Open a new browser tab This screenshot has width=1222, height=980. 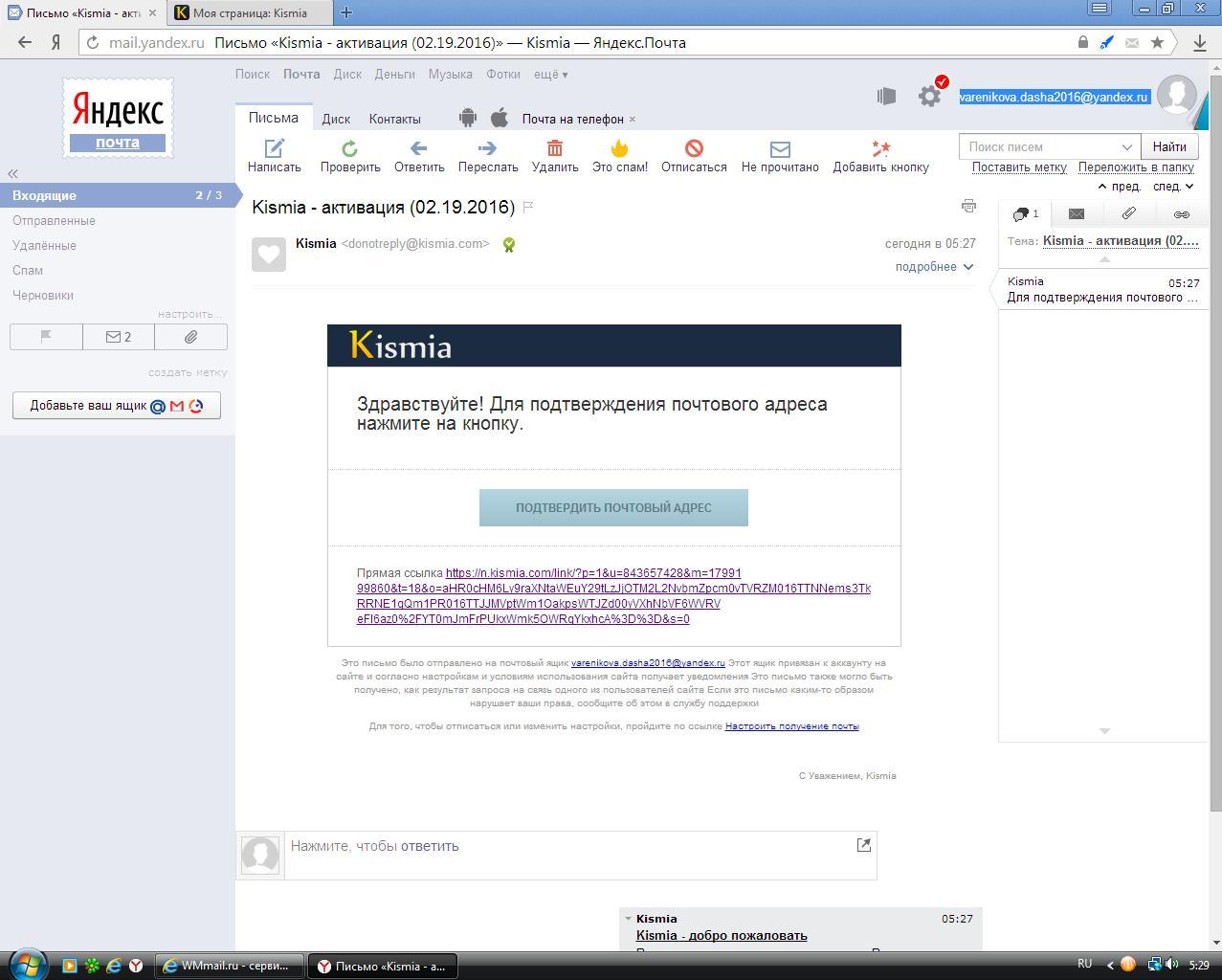click(346, 12)
